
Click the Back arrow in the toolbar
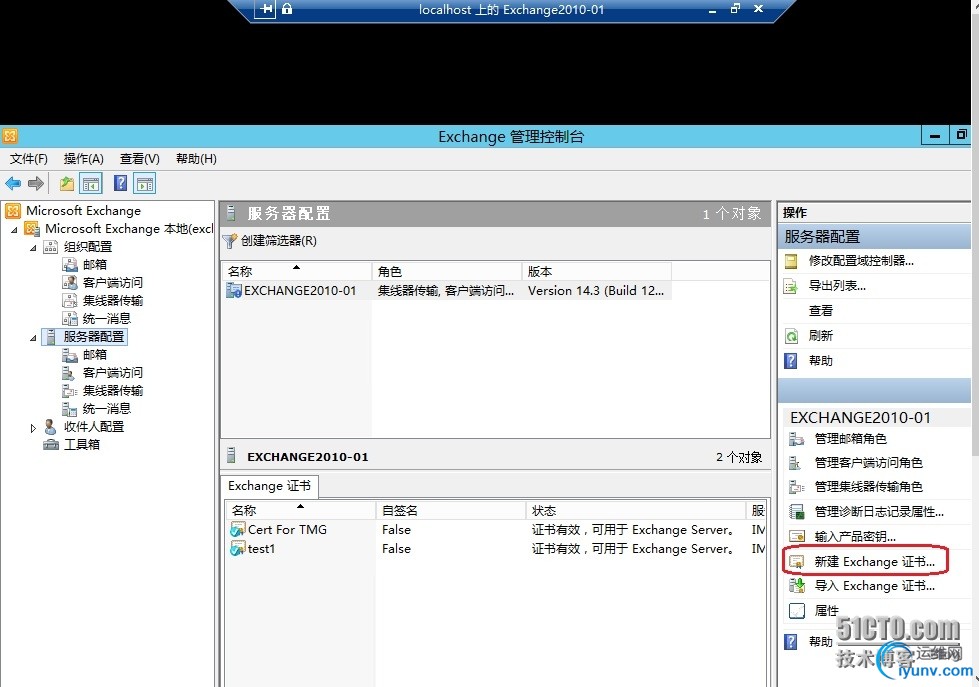tap(13, 184)
